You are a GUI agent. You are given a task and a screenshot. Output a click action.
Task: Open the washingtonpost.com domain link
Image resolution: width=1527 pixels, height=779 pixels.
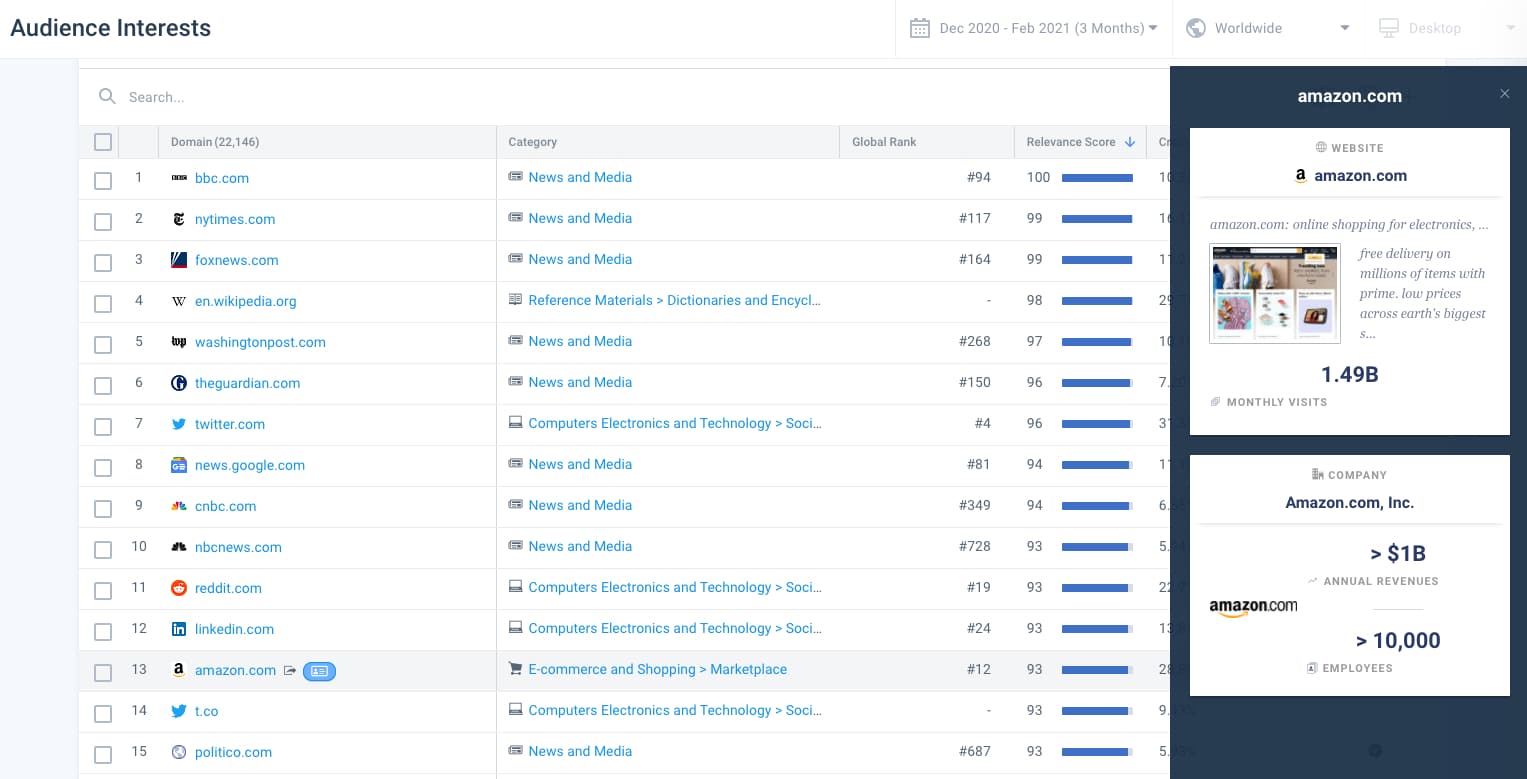tap(260, 342)
